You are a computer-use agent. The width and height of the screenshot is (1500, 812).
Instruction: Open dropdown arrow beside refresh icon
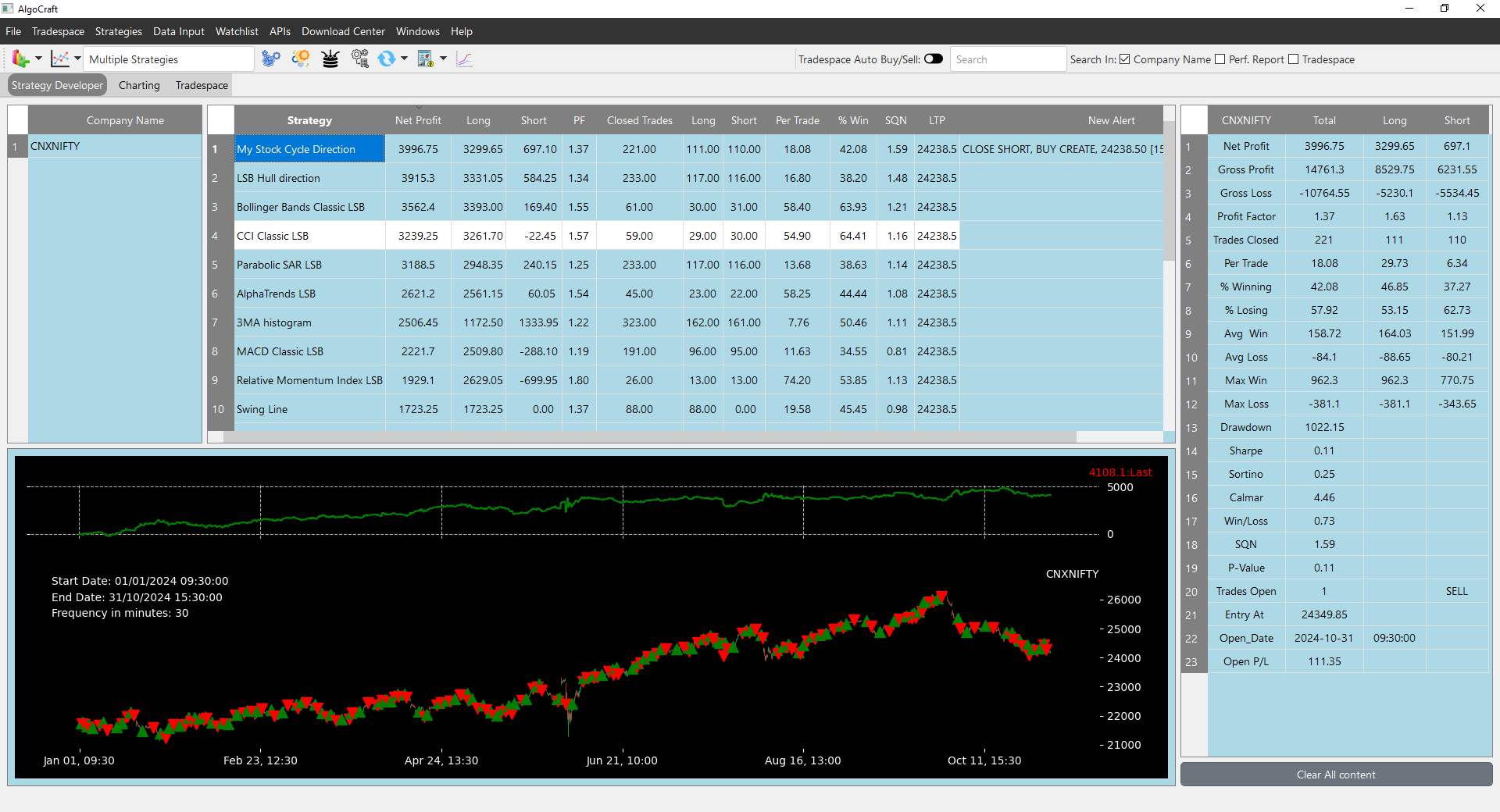click(x=404, y=59)
